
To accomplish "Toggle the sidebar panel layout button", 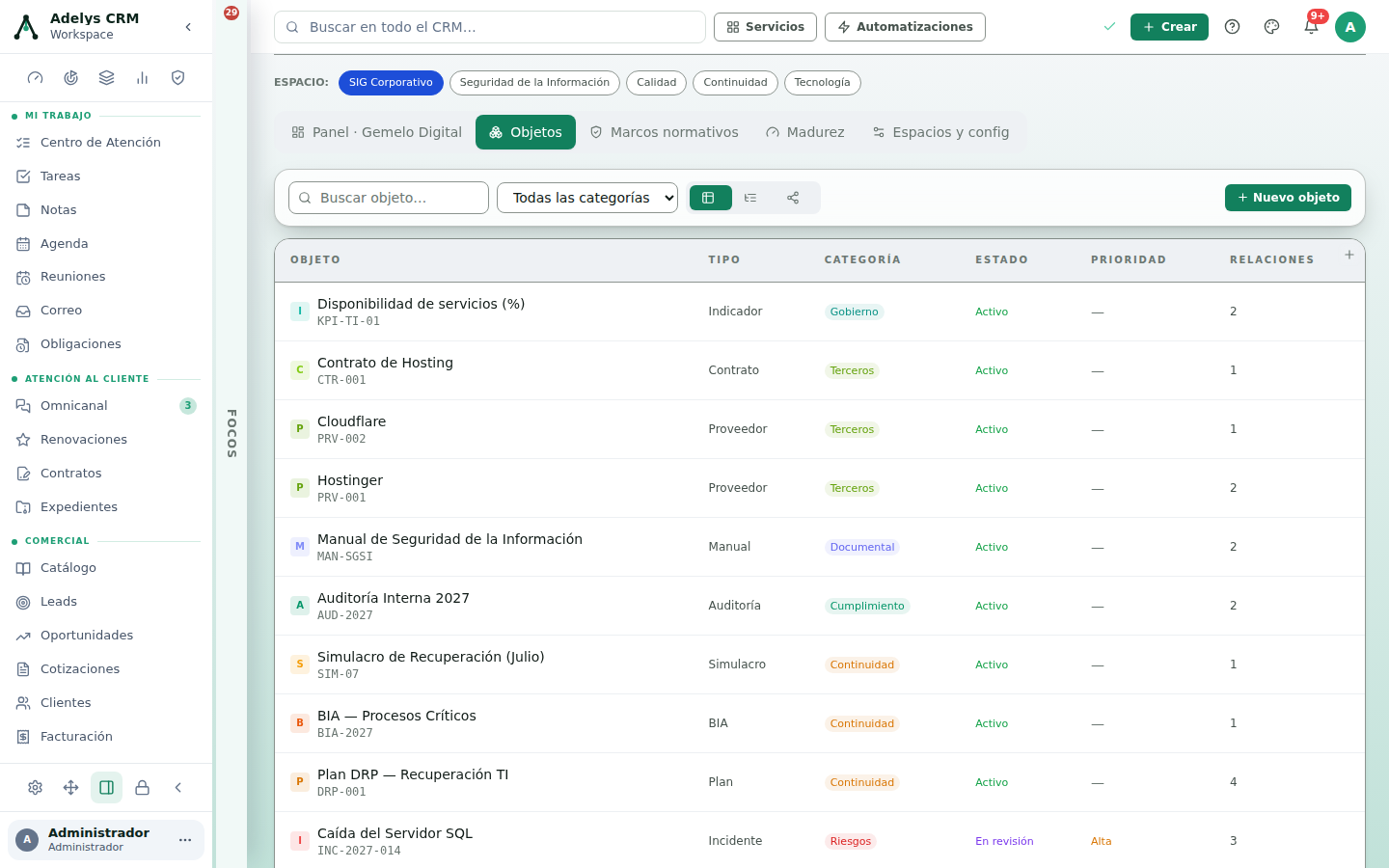I will pos(107,788).
